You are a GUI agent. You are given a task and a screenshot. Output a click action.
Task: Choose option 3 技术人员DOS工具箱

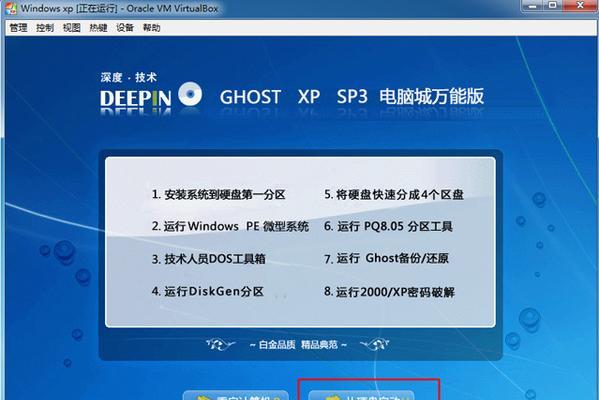209,259
